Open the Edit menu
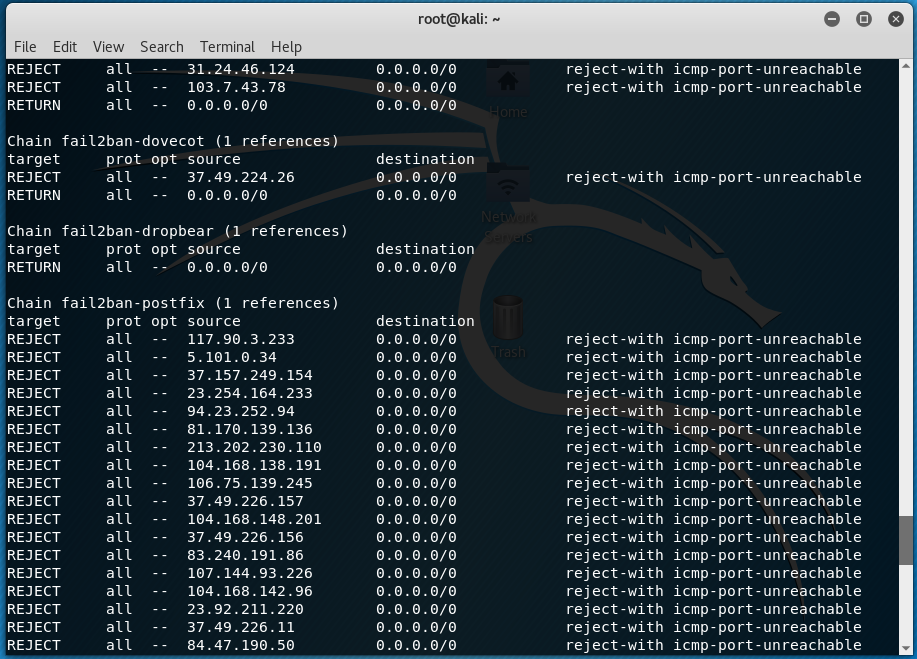This screenshot has height=659, width=917. point(65,47)
